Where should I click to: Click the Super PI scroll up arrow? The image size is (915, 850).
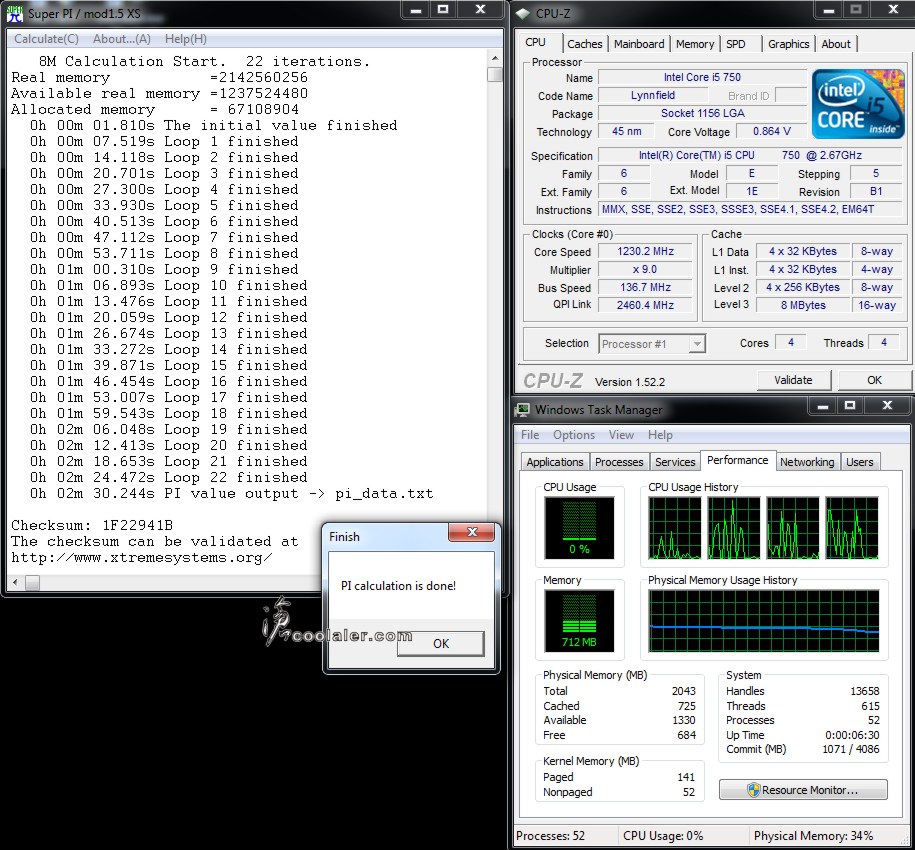click(x=495, y=58)
